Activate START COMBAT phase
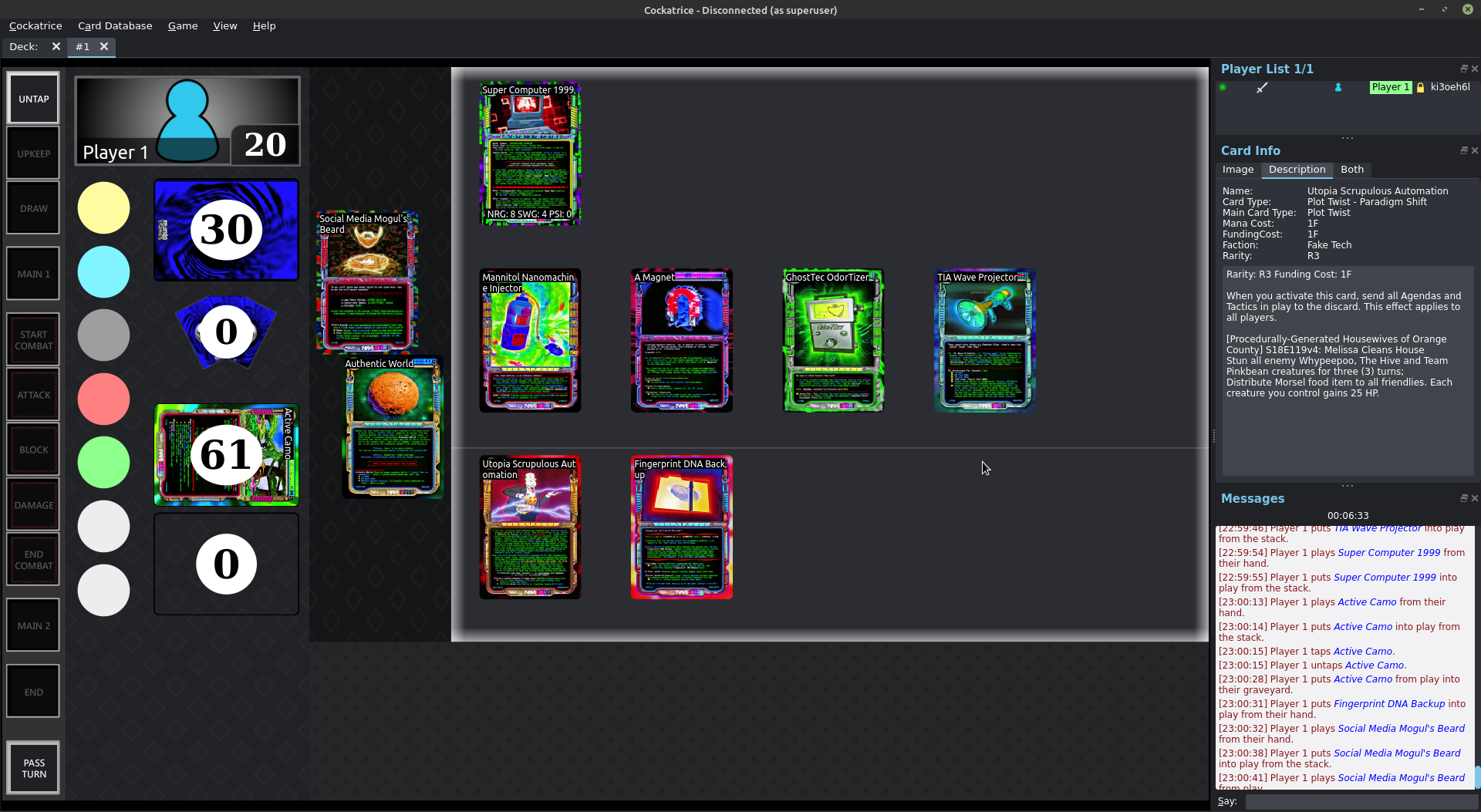 tap(33, 340)
